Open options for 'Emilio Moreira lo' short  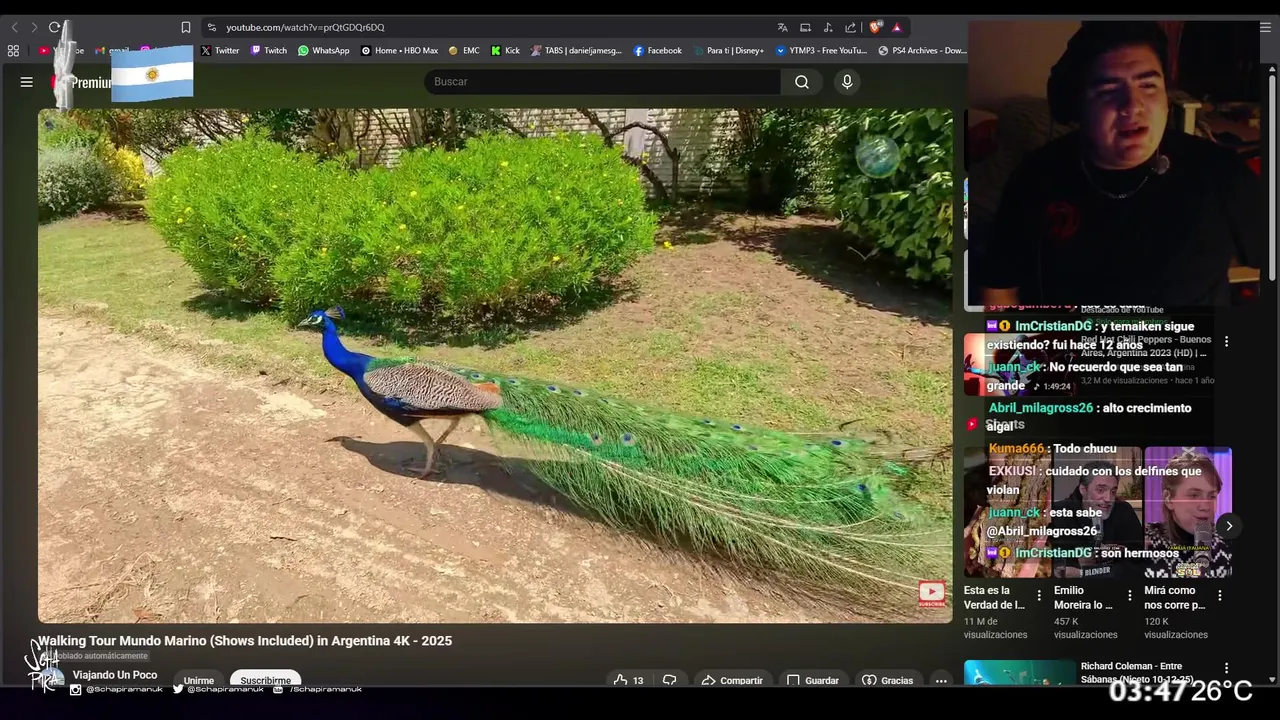point(1130,596)
